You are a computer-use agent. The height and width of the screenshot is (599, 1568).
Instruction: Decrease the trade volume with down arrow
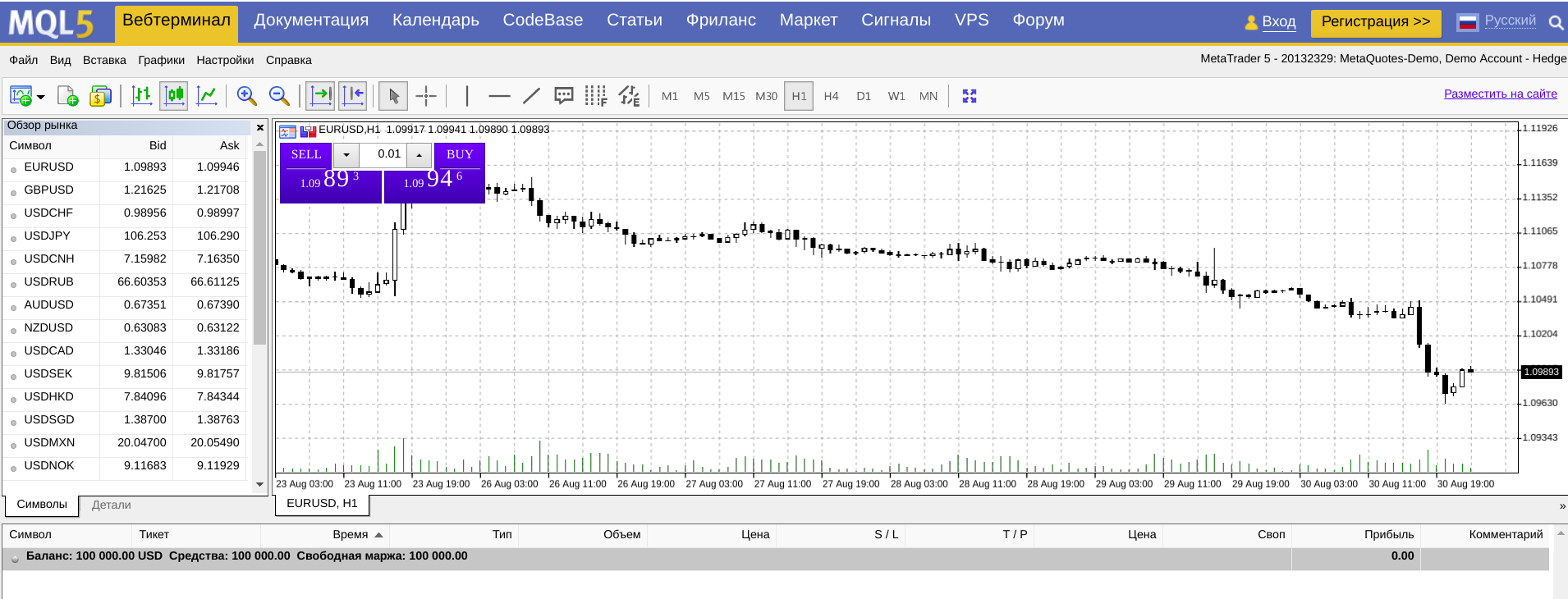click(346, 155)
